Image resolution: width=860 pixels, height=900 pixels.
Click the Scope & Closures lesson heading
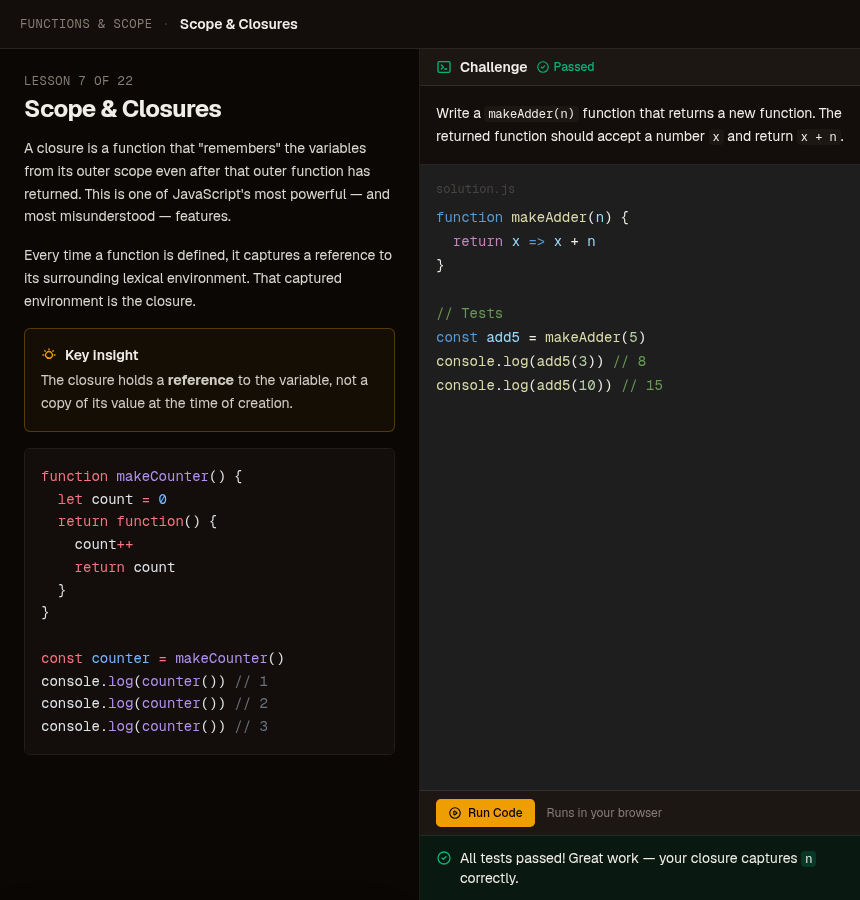pos(123,109)
